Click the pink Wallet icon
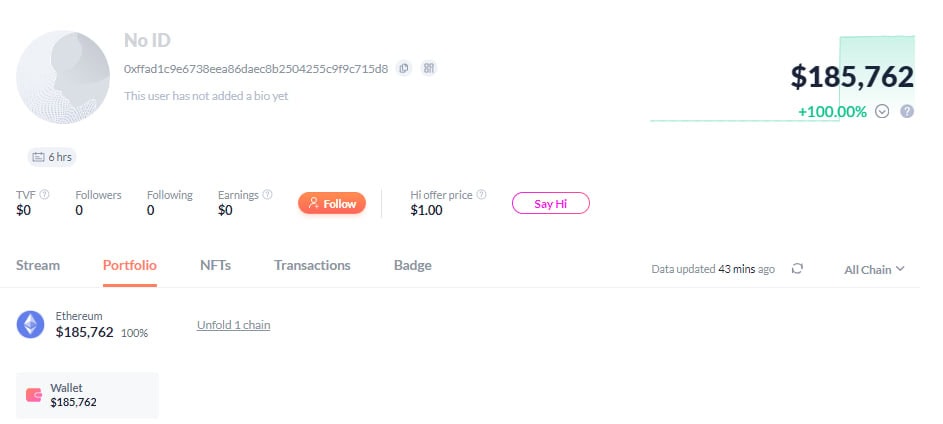This screenshot has width=943, height=424. pyautogui.click(x=34, y=394)
